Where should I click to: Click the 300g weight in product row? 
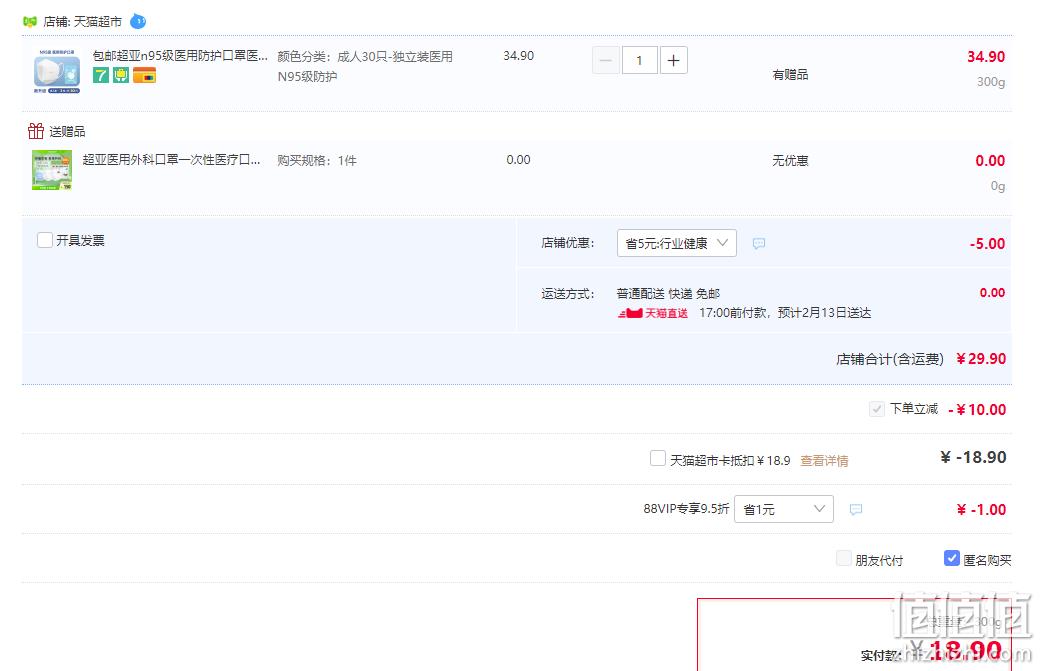point(991,82)
